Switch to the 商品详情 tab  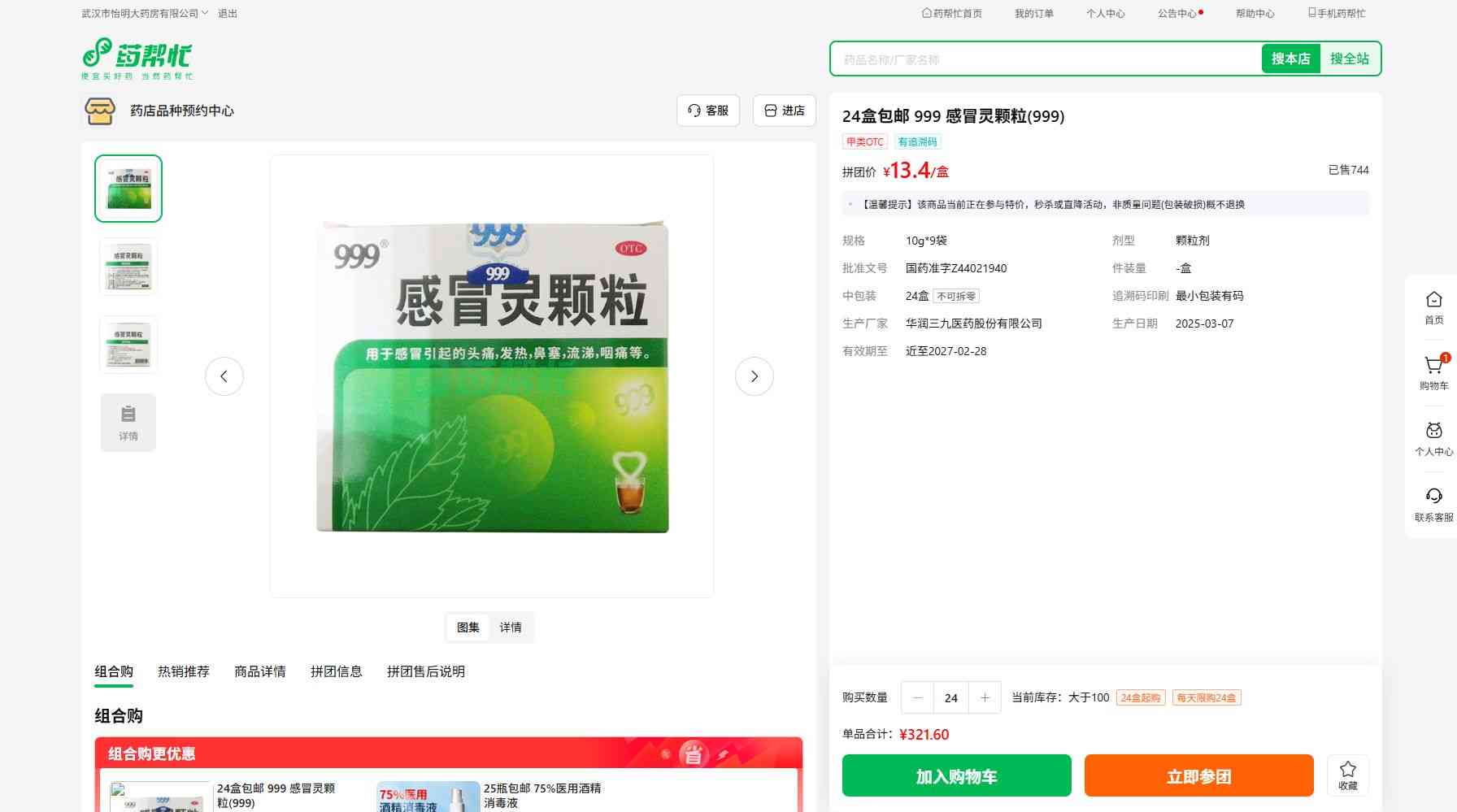point(260,671)
